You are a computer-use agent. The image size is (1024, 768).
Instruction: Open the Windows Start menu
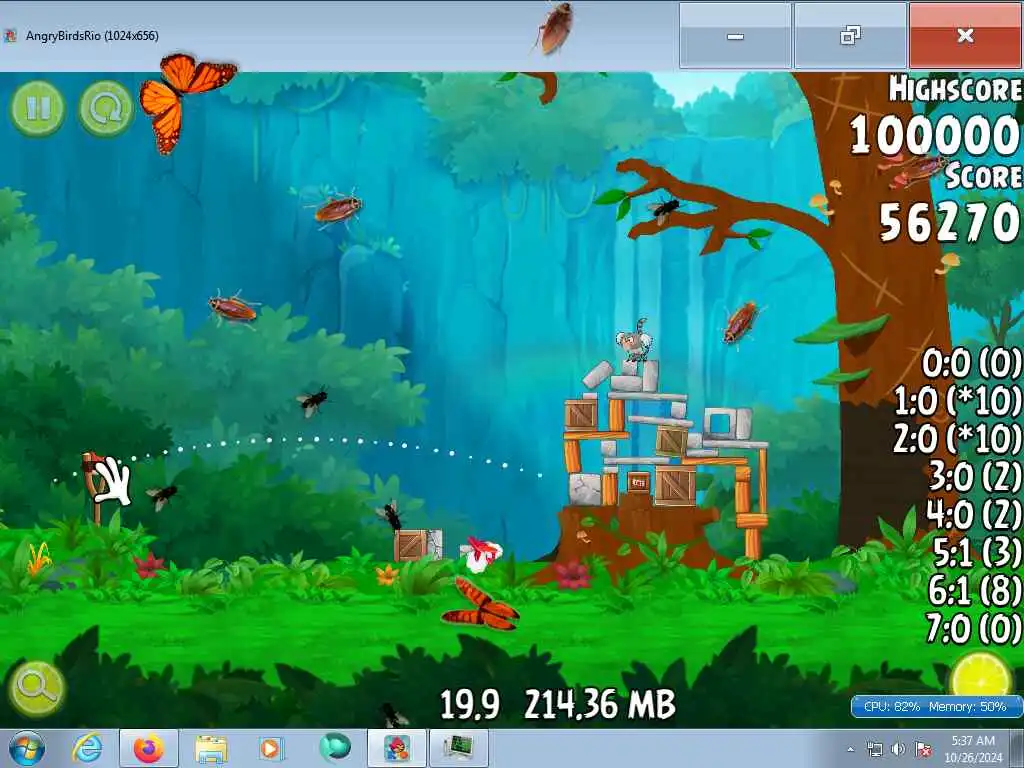point(27,748)
